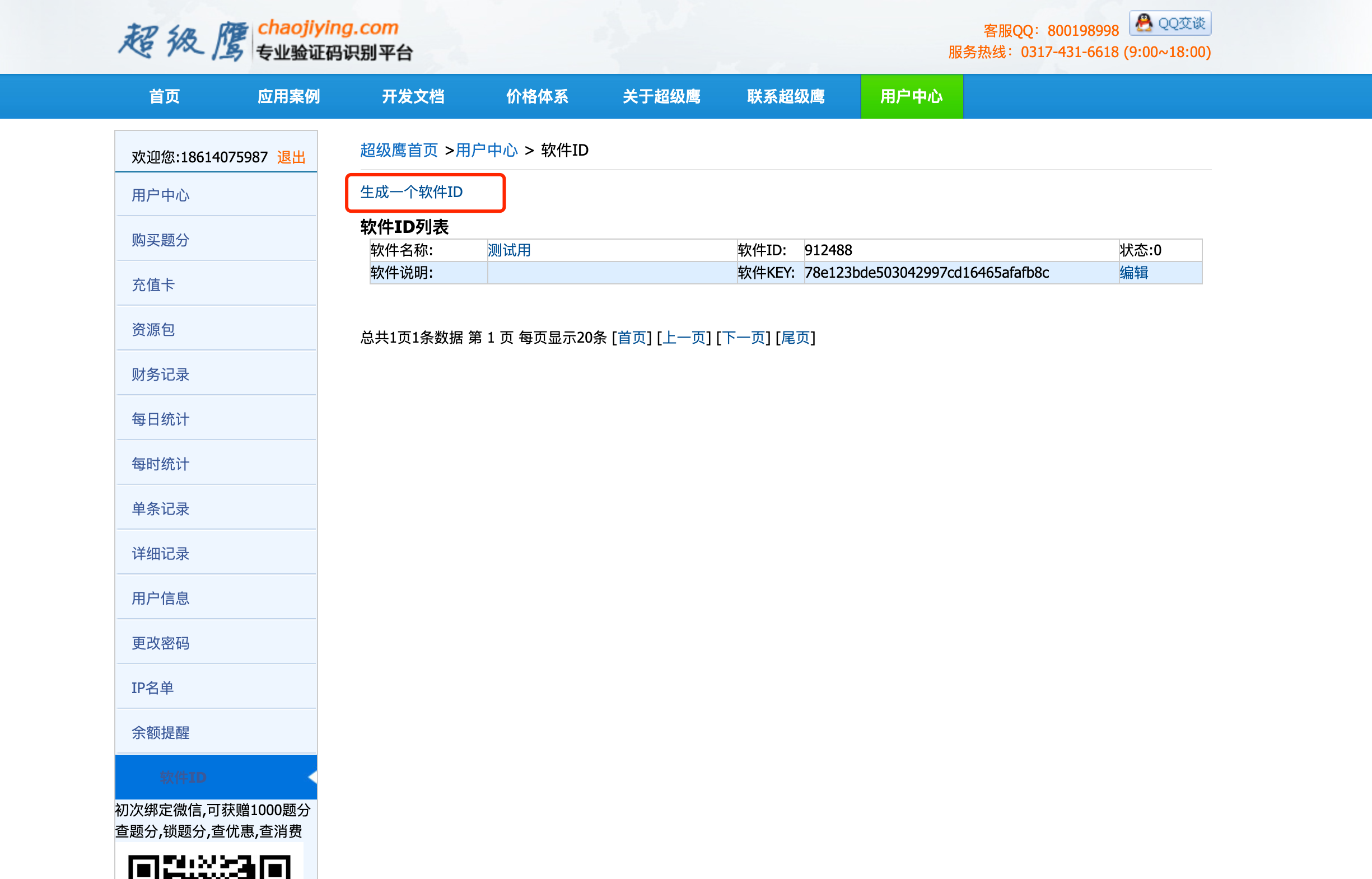
Task: Go to 更改密码 in the sidebar
Action: pos(160,643)
